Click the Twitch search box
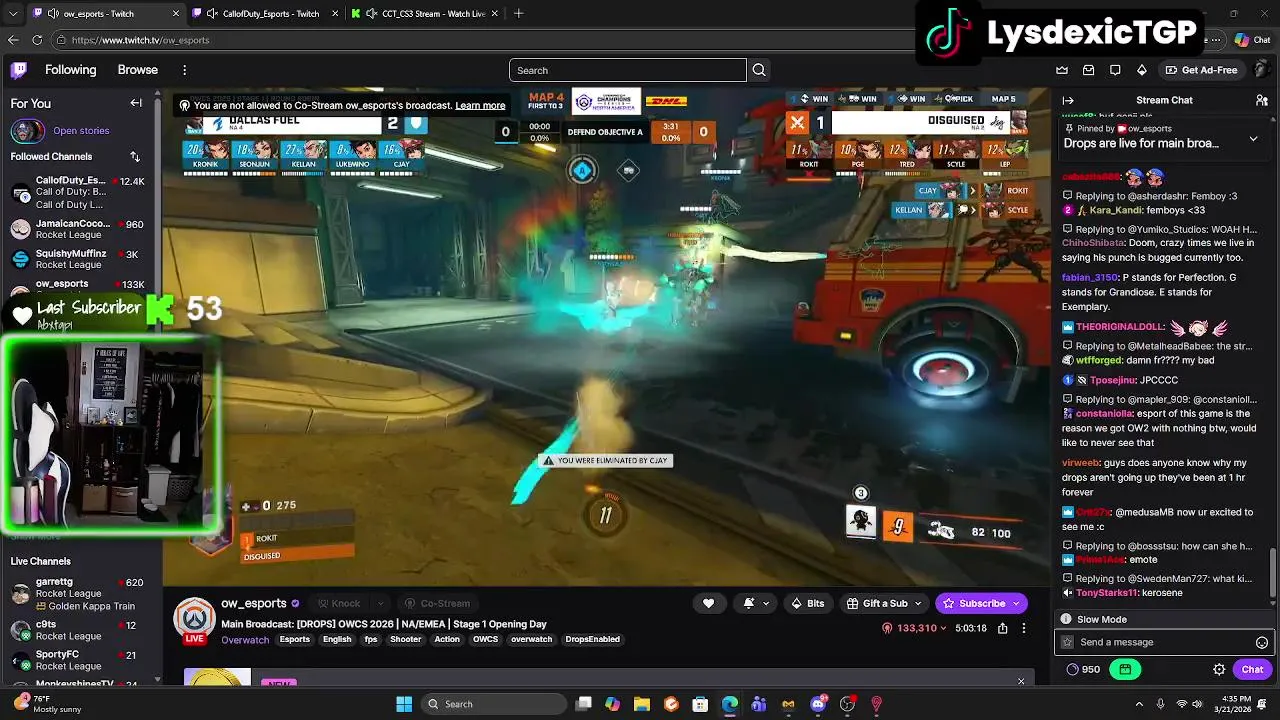 tap(627, 70)
